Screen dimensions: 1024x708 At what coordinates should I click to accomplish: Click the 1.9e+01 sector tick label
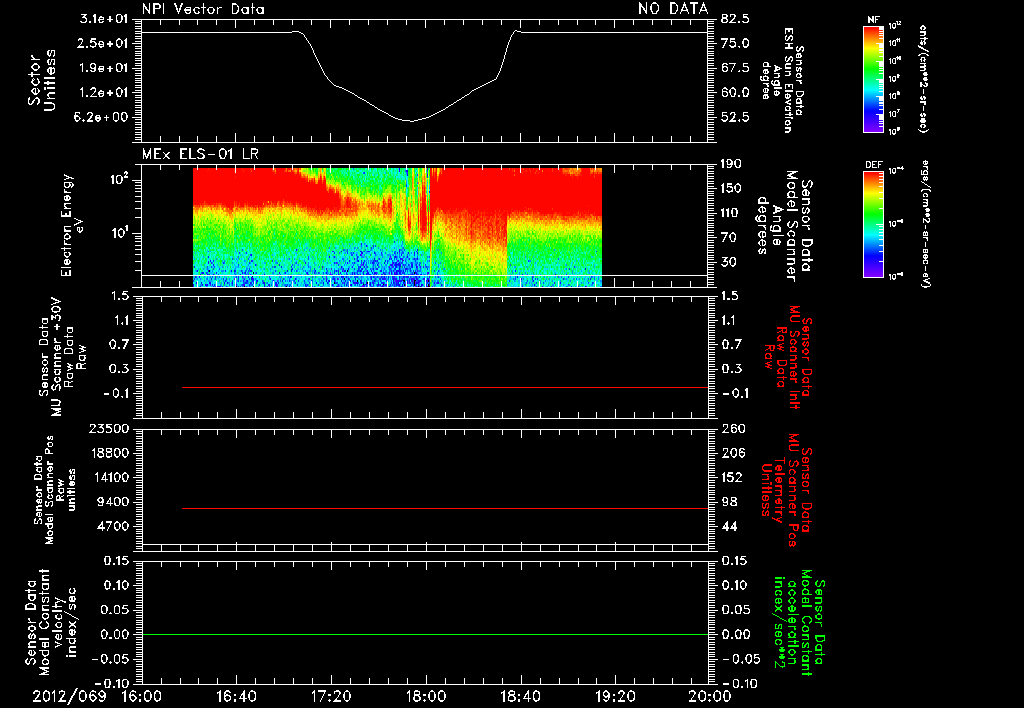(x=103, y=68)
